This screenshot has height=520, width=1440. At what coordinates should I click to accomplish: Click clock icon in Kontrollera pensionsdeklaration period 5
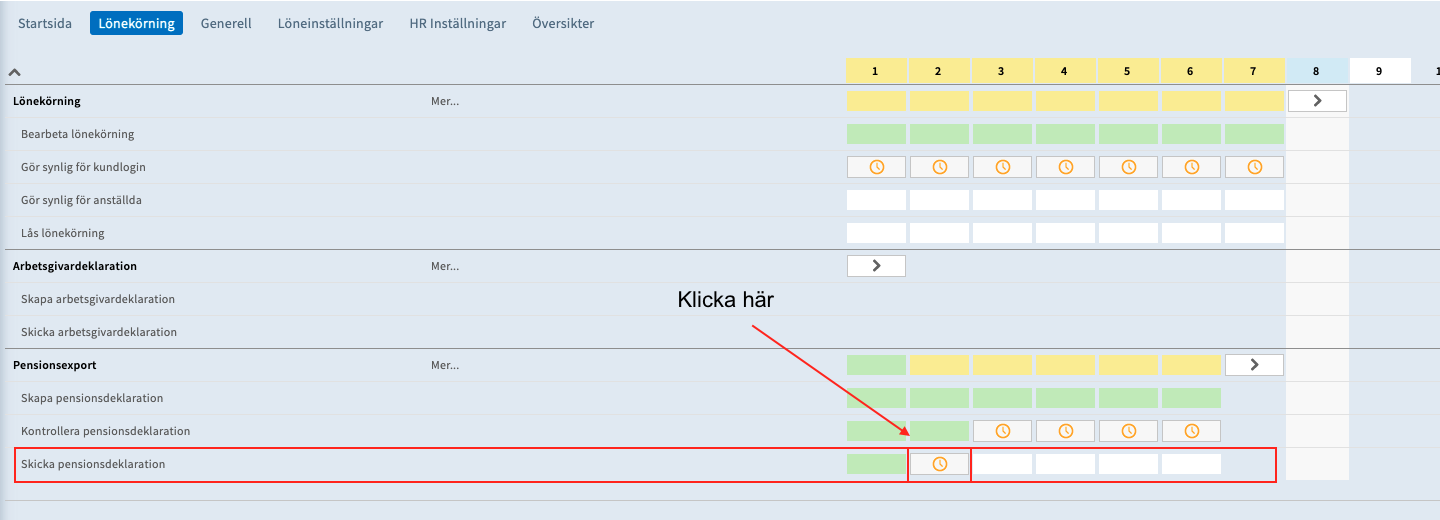click(1128, 431)
